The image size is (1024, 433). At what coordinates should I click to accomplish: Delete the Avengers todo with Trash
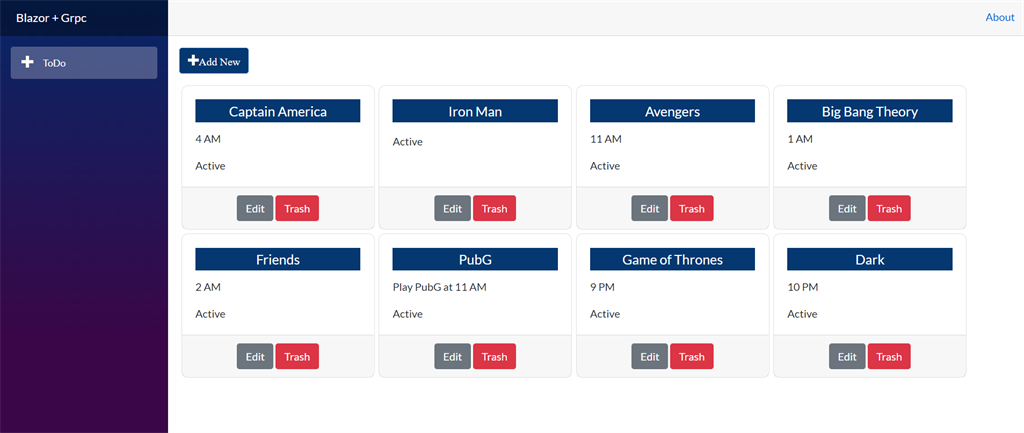(x=692, y=208)
